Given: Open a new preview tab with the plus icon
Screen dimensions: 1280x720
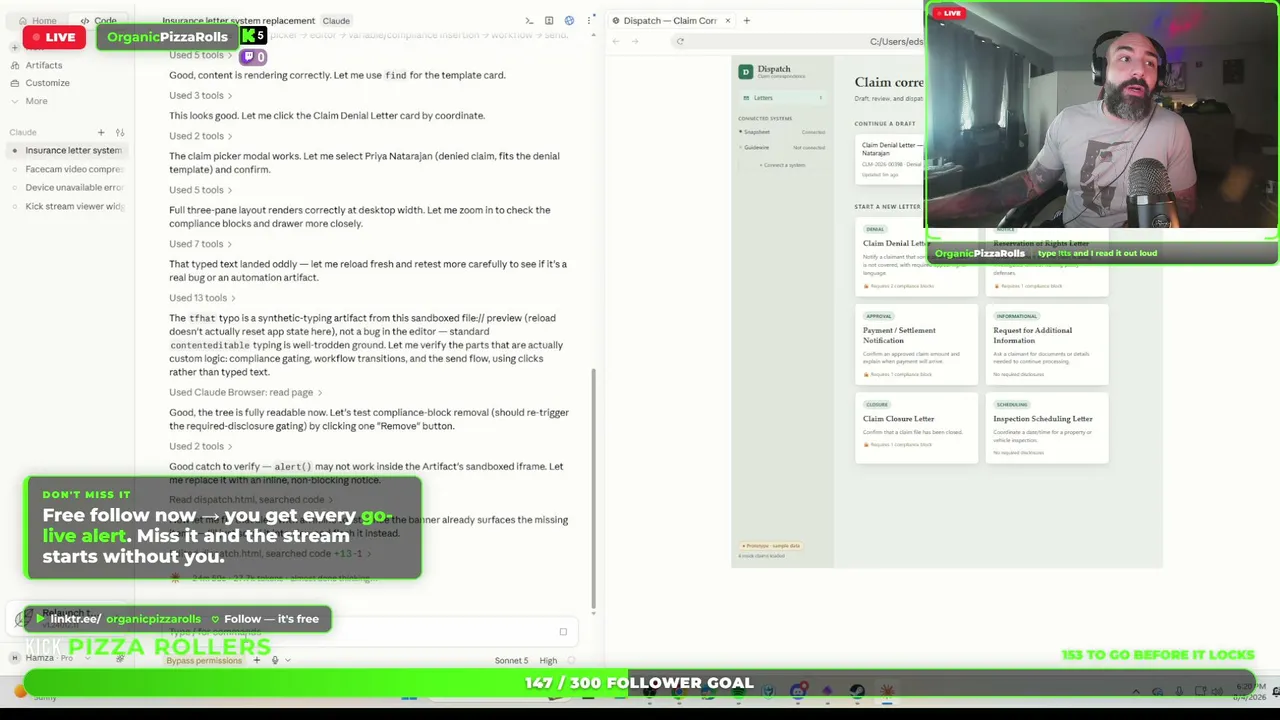Looking at the screenshot, I should 746,20.
